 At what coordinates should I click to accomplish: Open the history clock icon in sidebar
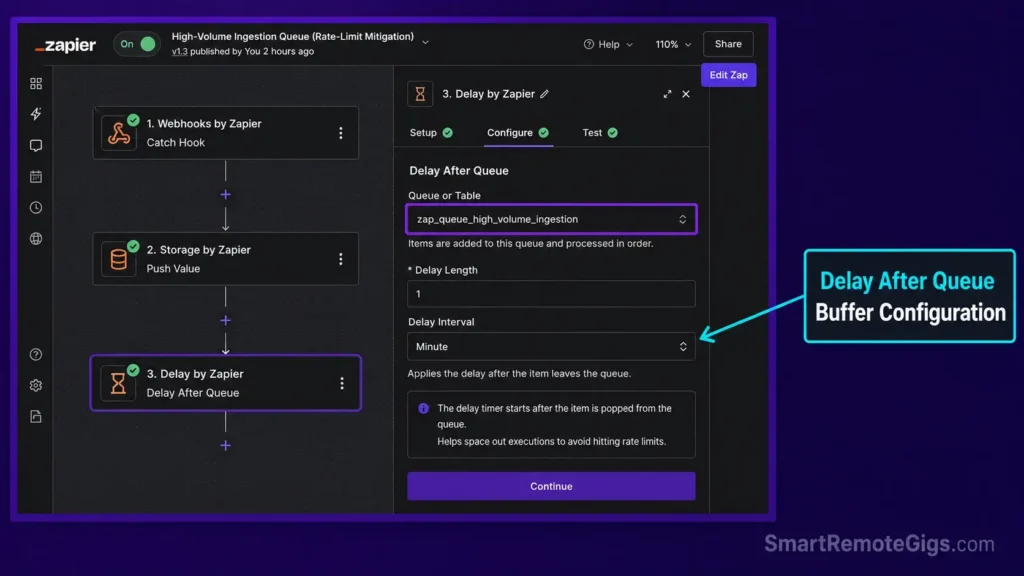pyautogui.click(x=36, y=208)
